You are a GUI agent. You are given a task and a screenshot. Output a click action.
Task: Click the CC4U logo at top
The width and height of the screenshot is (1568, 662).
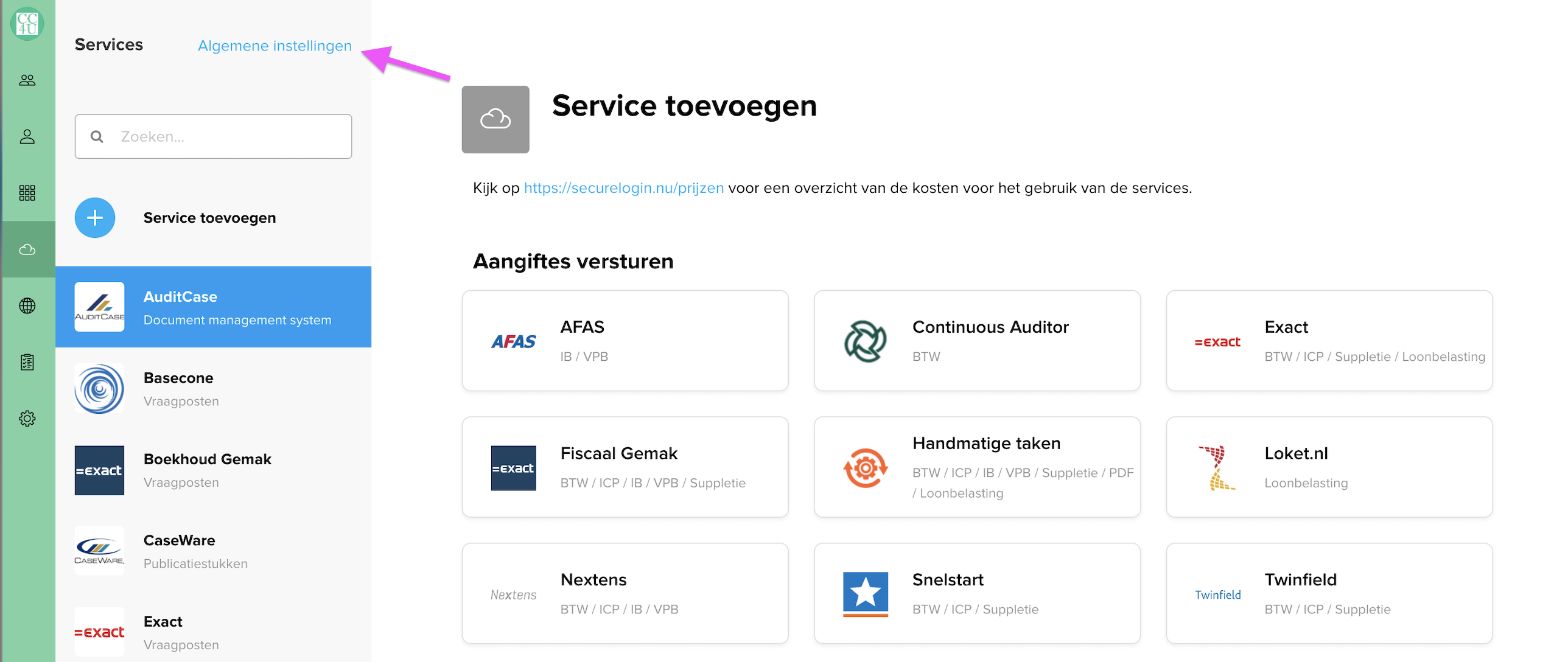(27, 24)
